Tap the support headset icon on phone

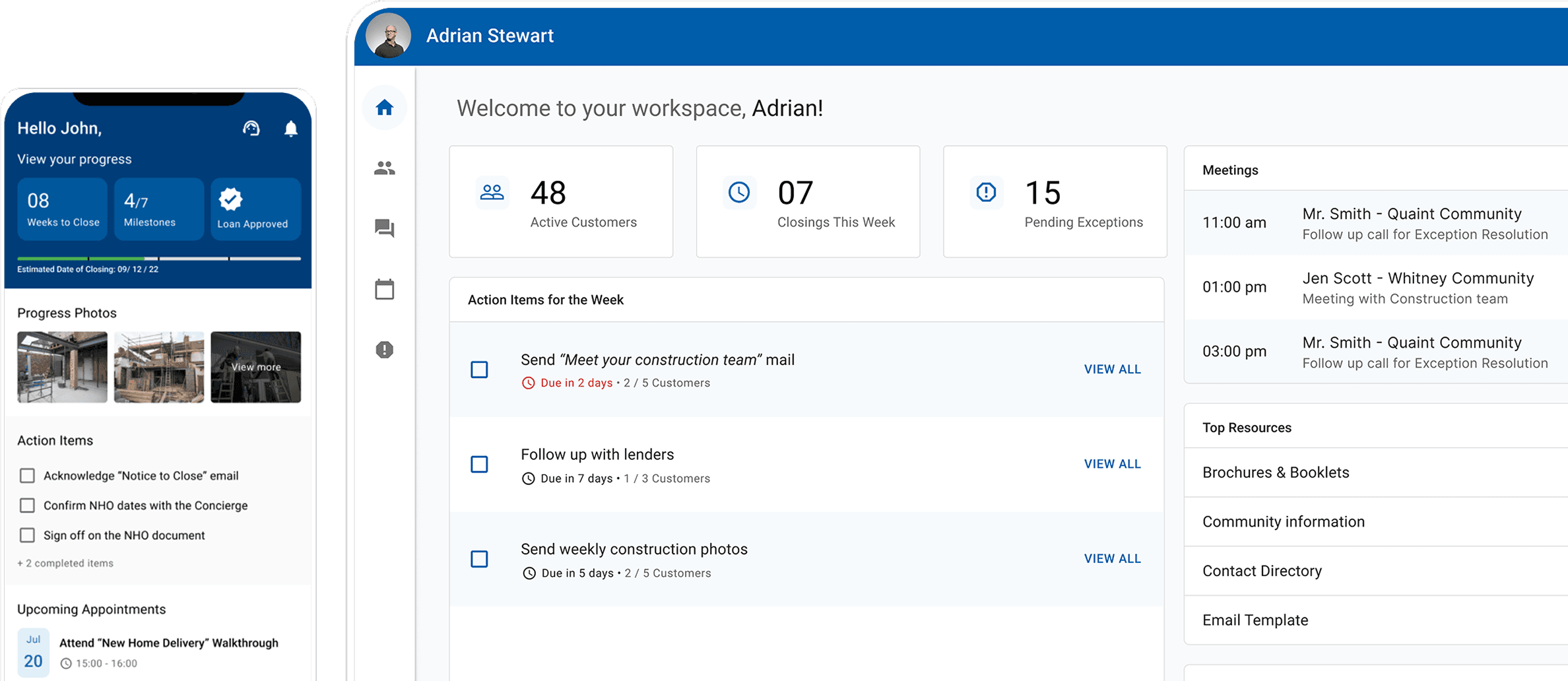(x=251, y=128)
